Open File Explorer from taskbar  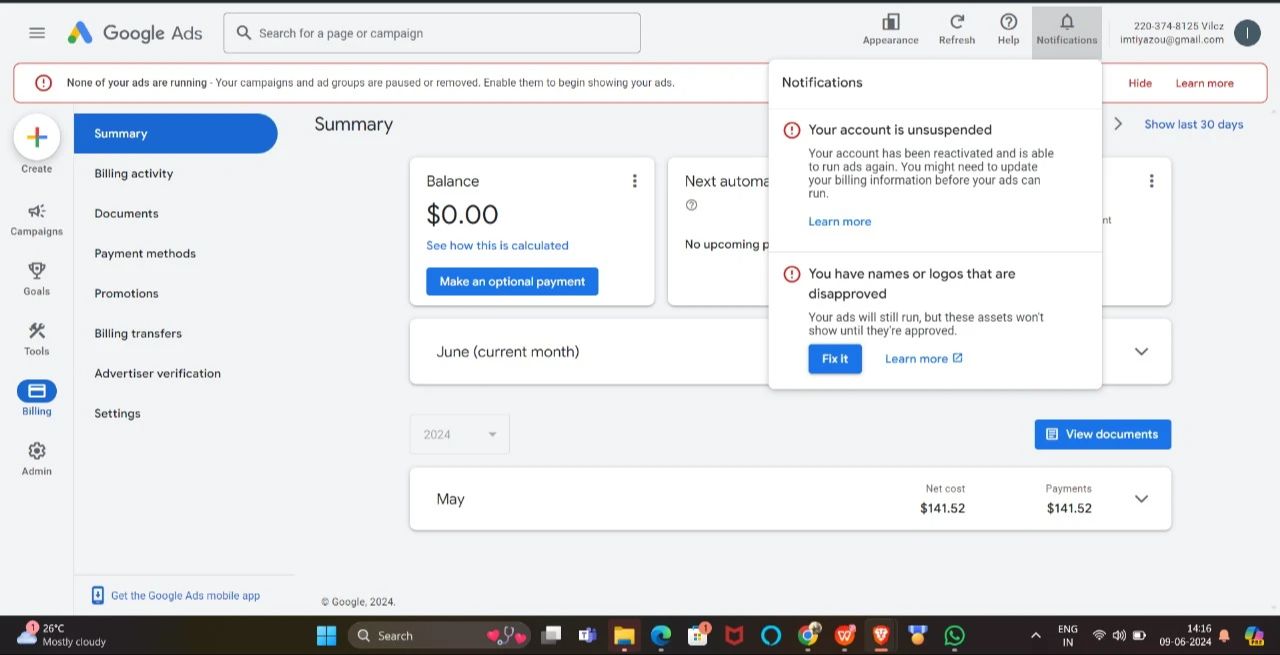coord(624,635)
